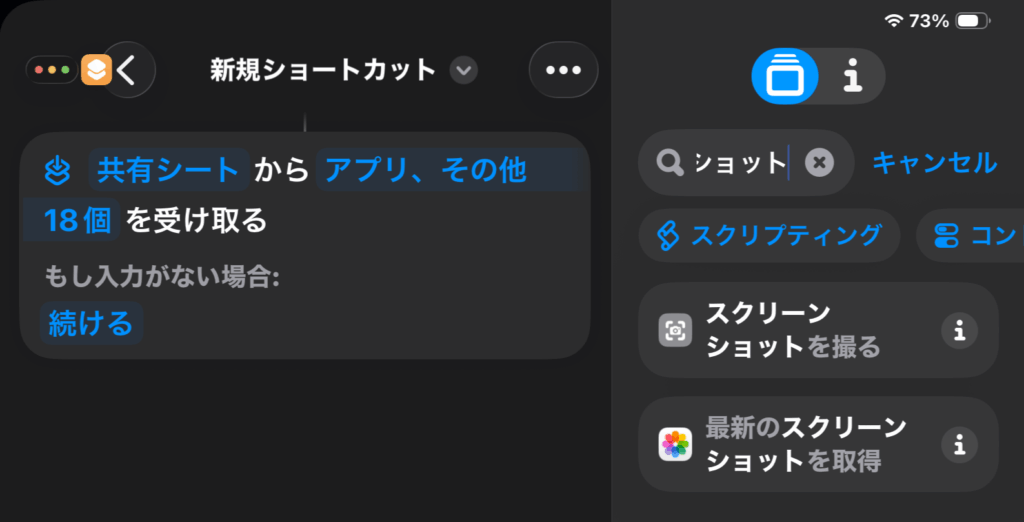Show info for 最新のスクリーンショットを取得 action

(x=959, y=444)
